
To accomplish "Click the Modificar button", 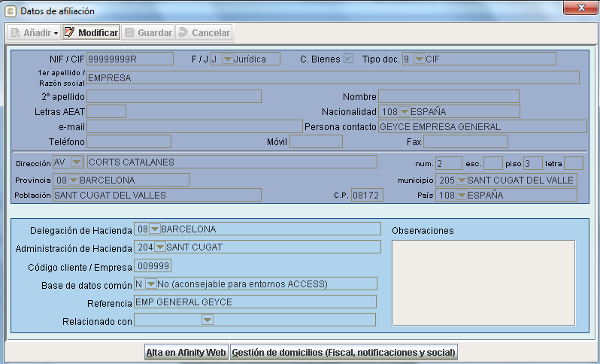I will tap(91, 33).
